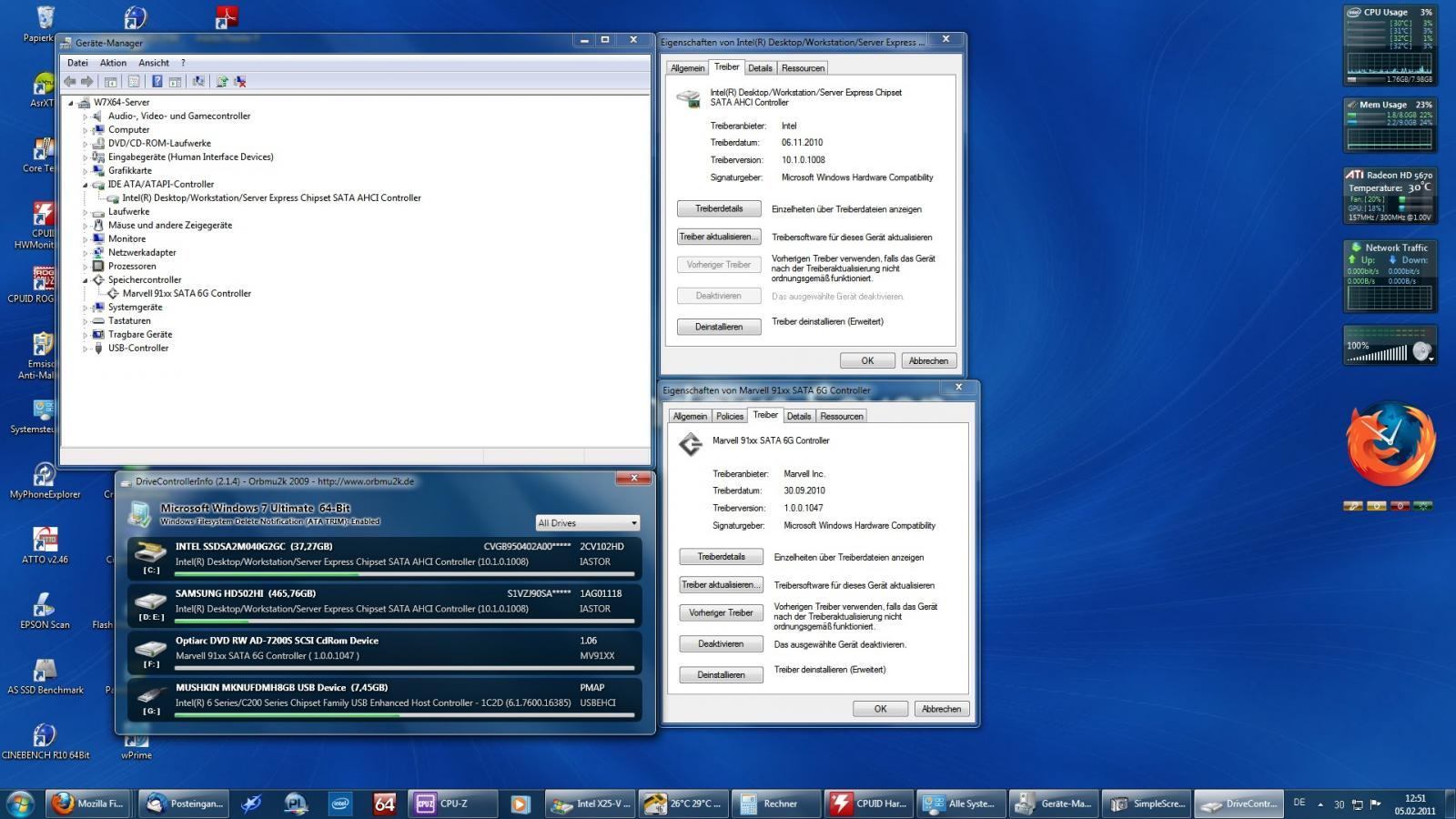Click the 64 red taskbar icon
This screenshot has width=1456, height=819.
(385, 804)
